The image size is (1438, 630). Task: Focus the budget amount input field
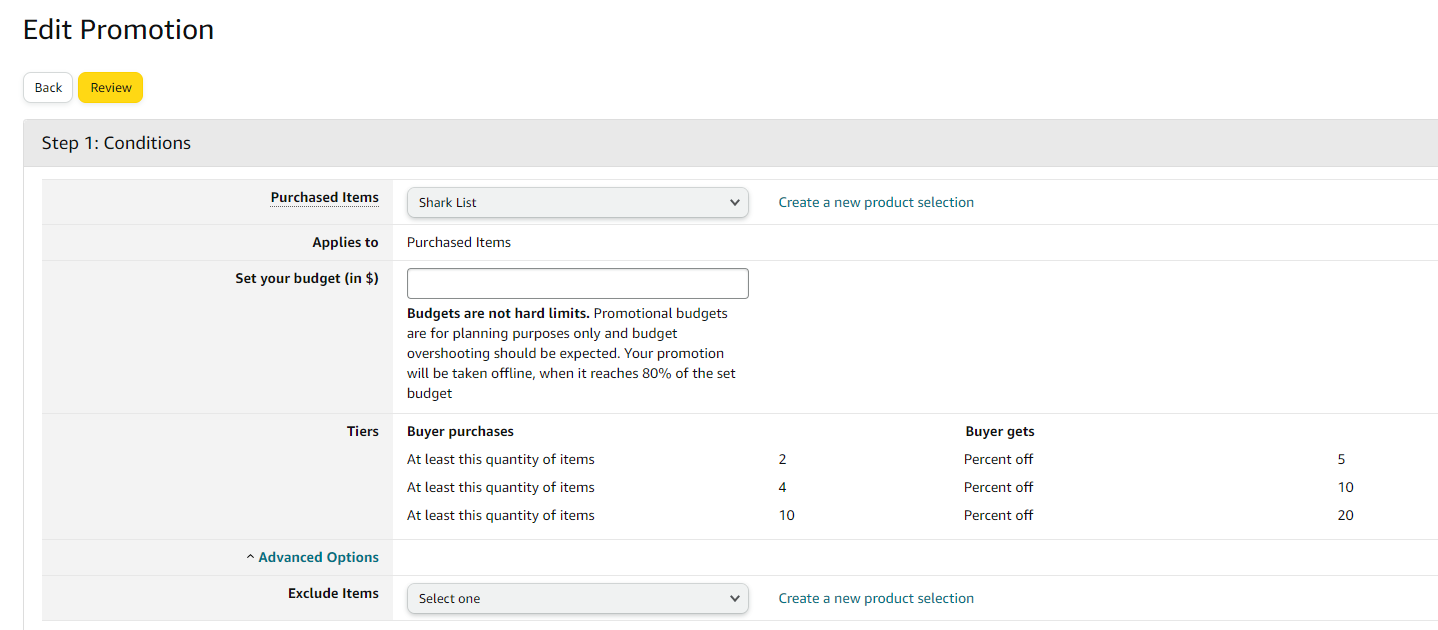(577, 283)
